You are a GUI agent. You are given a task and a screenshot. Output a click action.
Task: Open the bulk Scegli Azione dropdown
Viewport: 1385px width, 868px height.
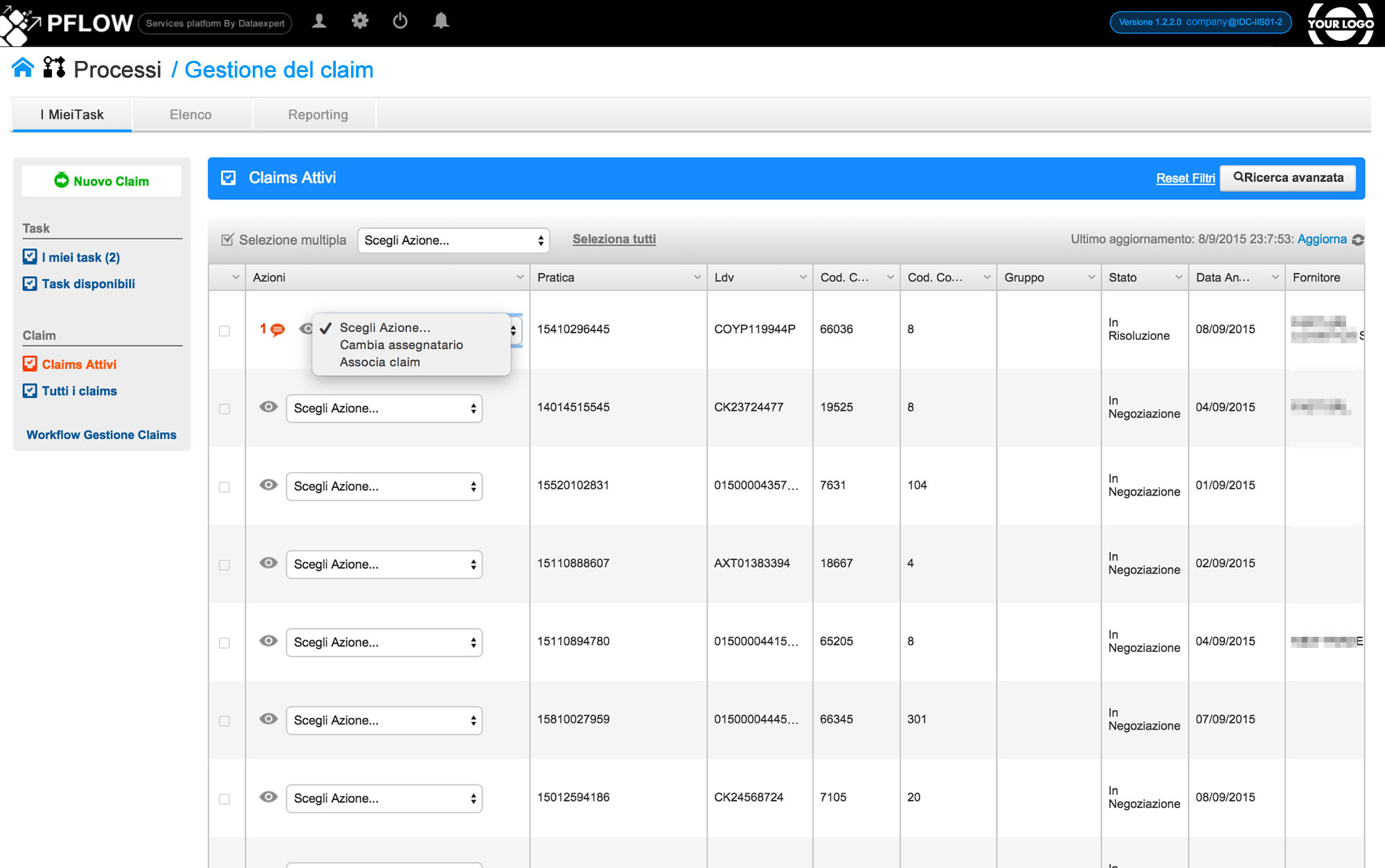(454, 240)
